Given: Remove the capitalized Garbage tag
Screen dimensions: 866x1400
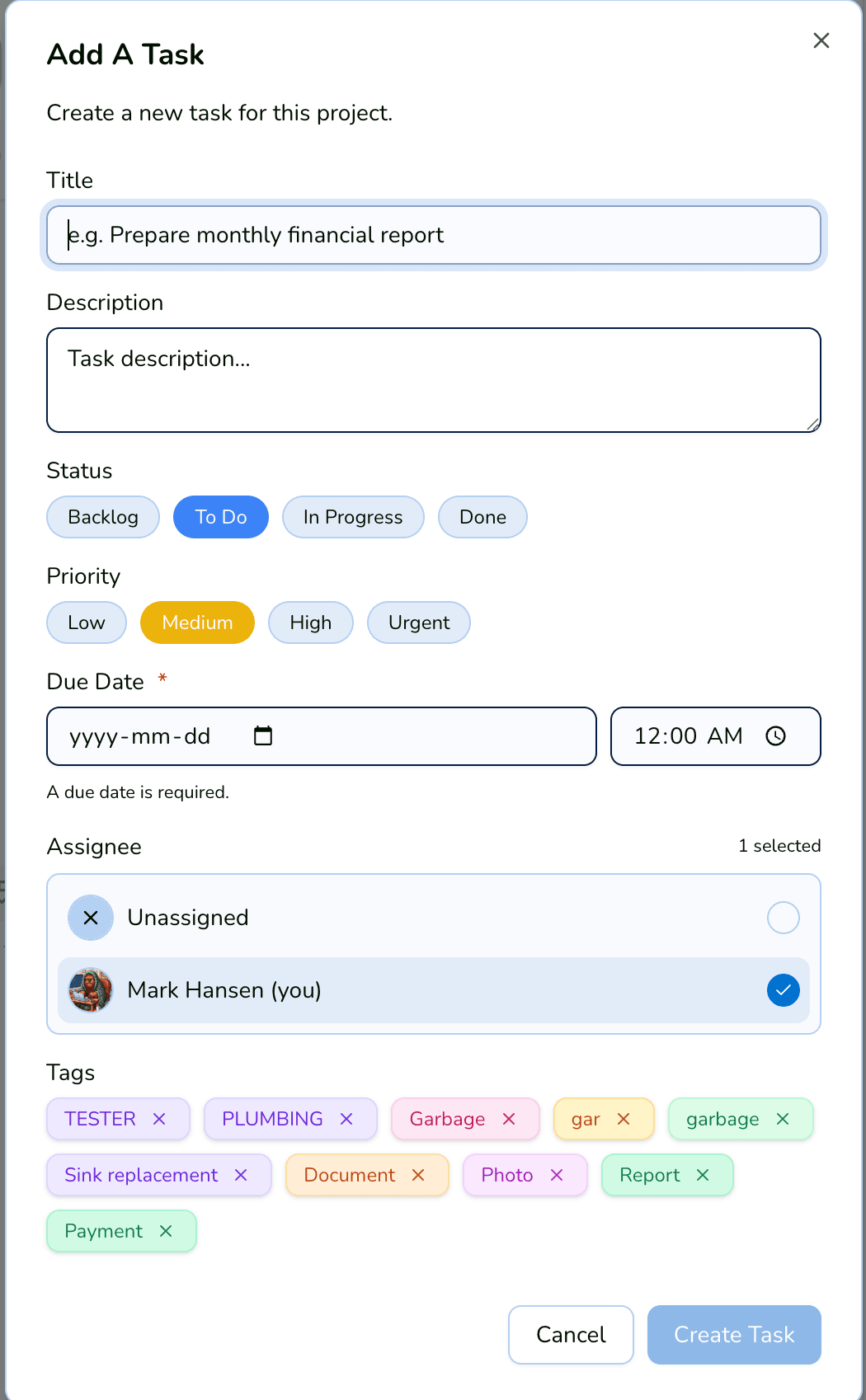Looking at the screenshot, I should coord(509,1119).
